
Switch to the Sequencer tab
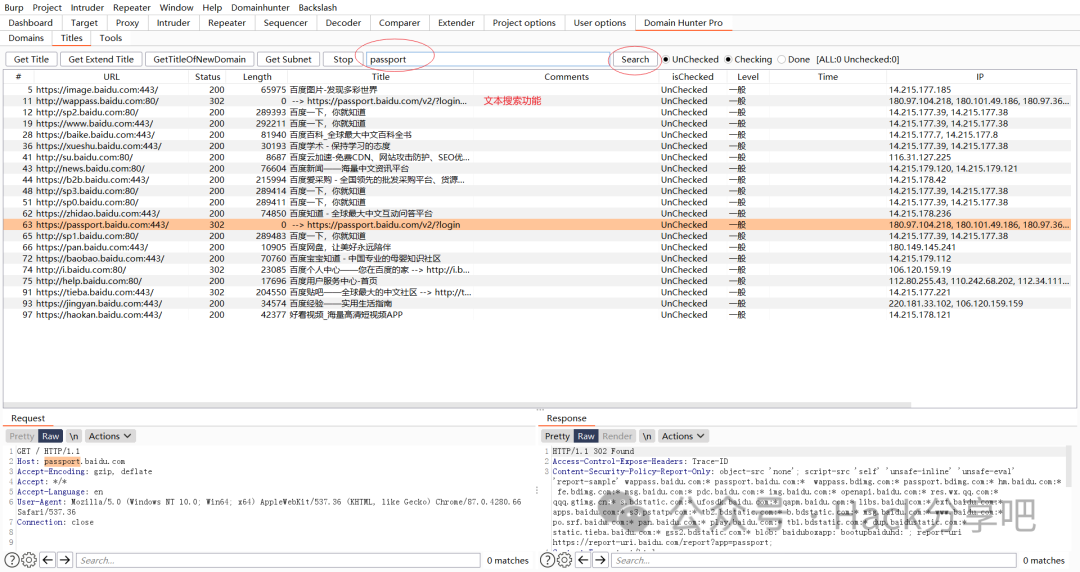pyautogui.click(x=285, y=23)
